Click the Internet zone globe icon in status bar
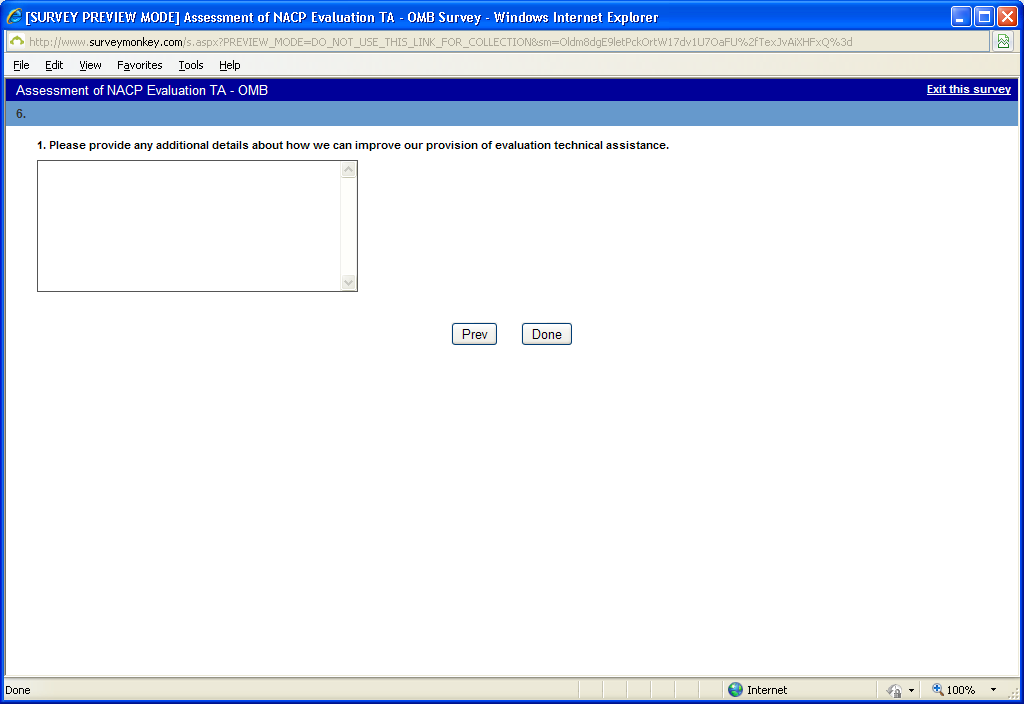The image size is (1024, 704). tap(735, 690)
